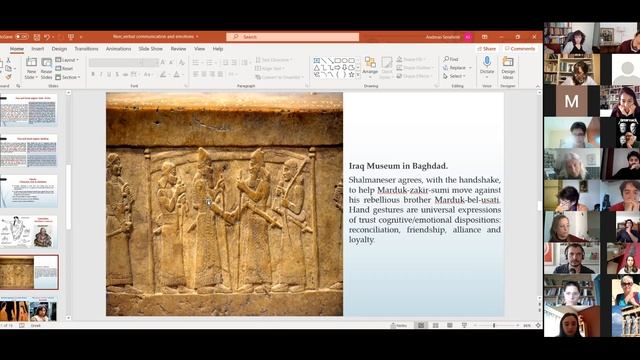This screenshot has width=640, height=360.
Task: Click the Bullets list icon
Action: click(x=197, y=62)
